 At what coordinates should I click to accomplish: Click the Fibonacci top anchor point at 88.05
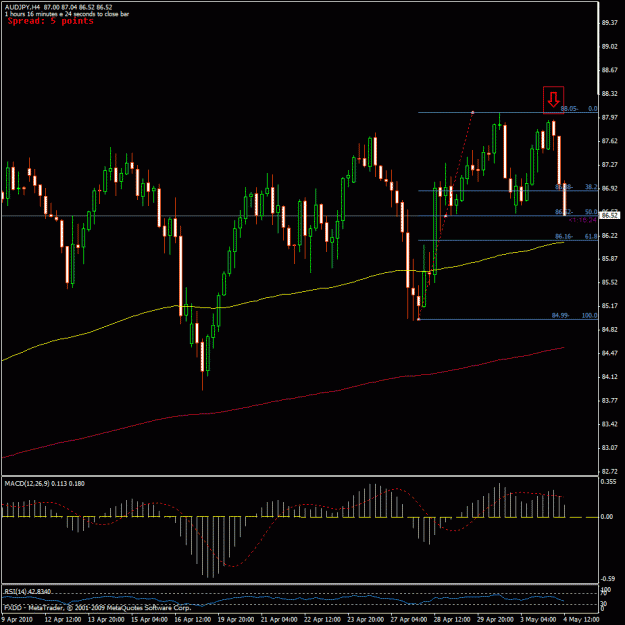click(473, 112)
